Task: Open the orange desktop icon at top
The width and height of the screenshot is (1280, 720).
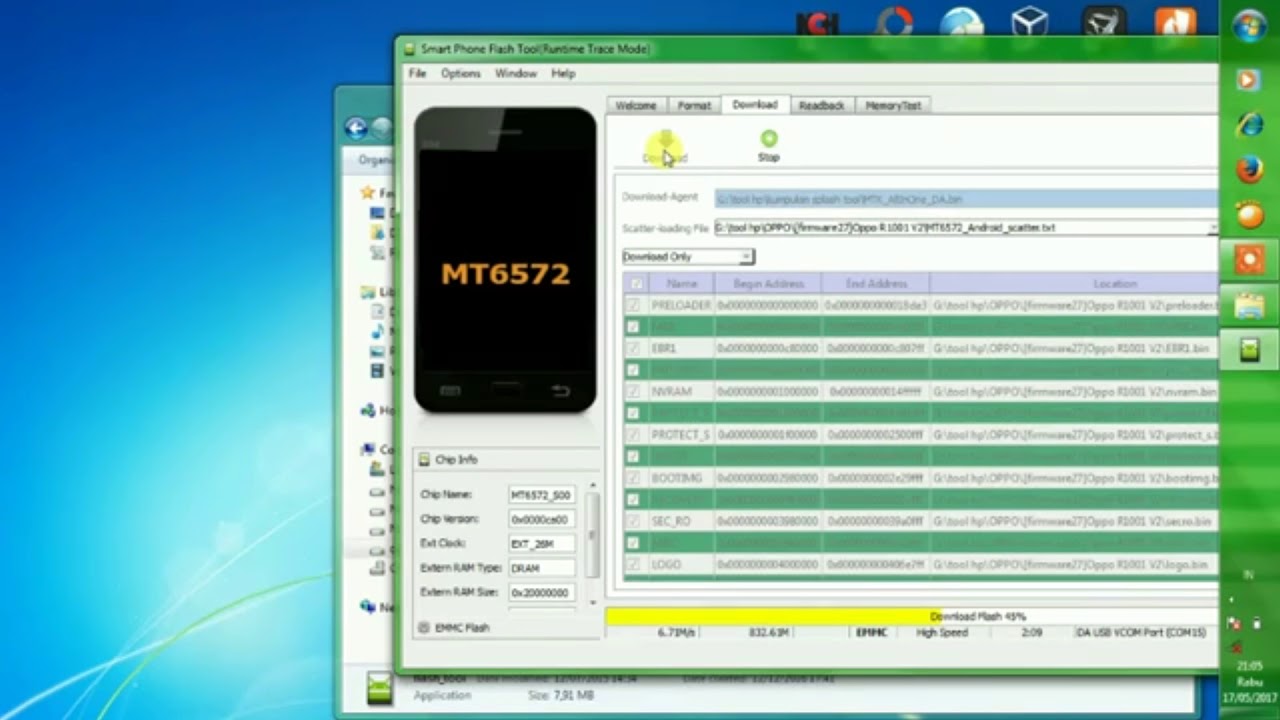Action: click(1176, 22)
